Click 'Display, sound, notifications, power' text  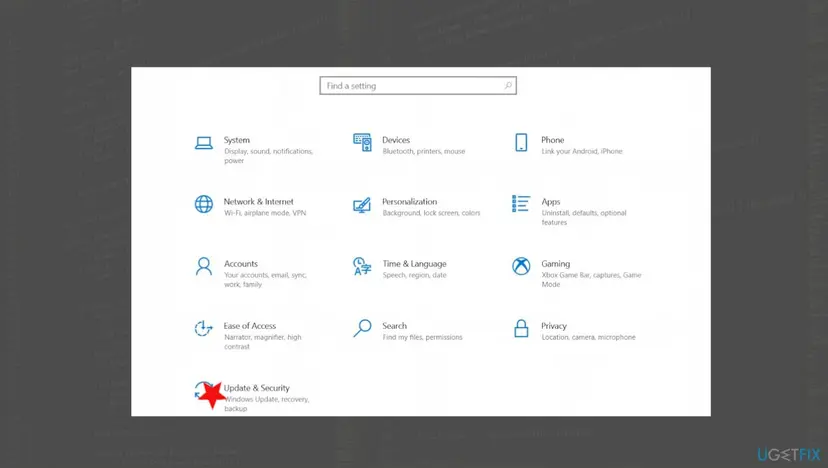pyautogui.click(x=269, y=156)
